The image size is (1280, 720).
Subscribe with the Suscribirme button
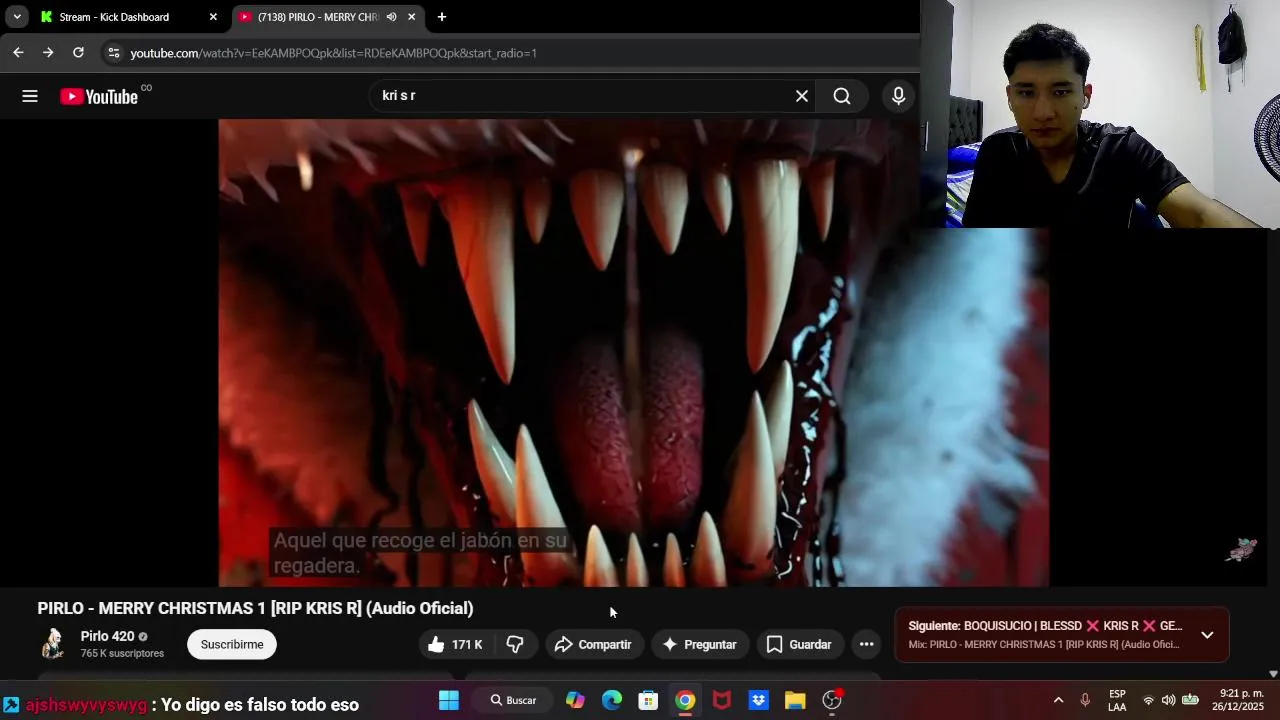click(x=232, y=645)
